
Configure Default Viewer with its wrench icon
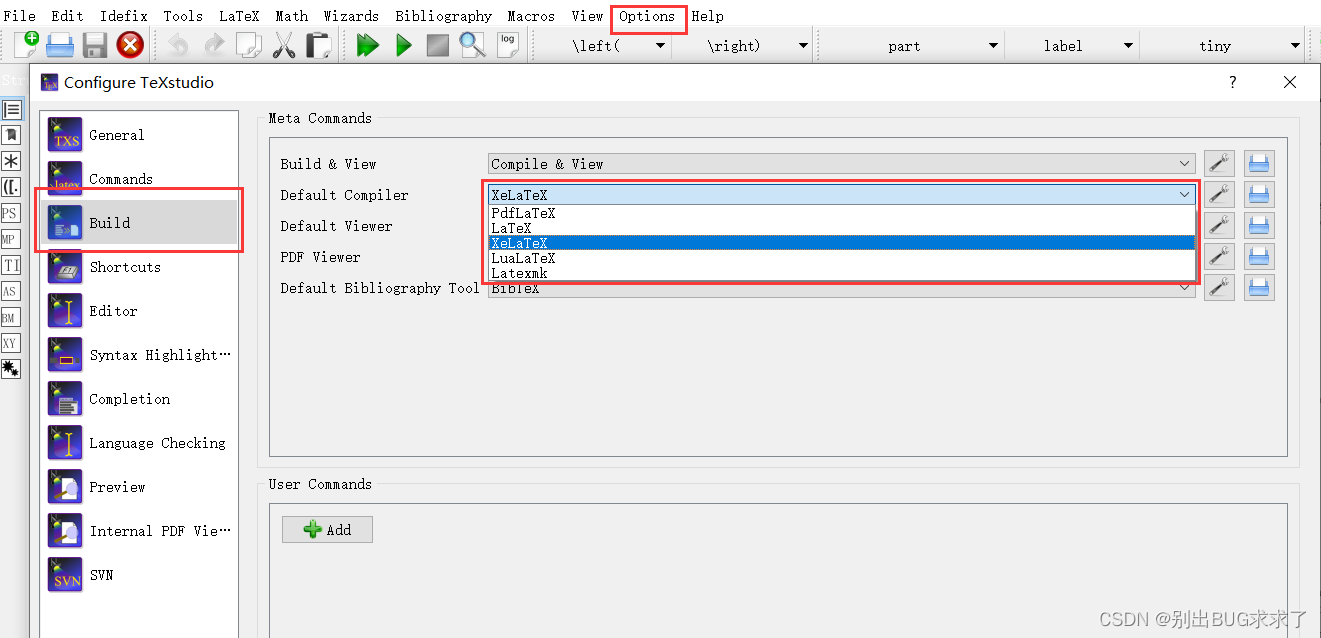[1219, 225]
